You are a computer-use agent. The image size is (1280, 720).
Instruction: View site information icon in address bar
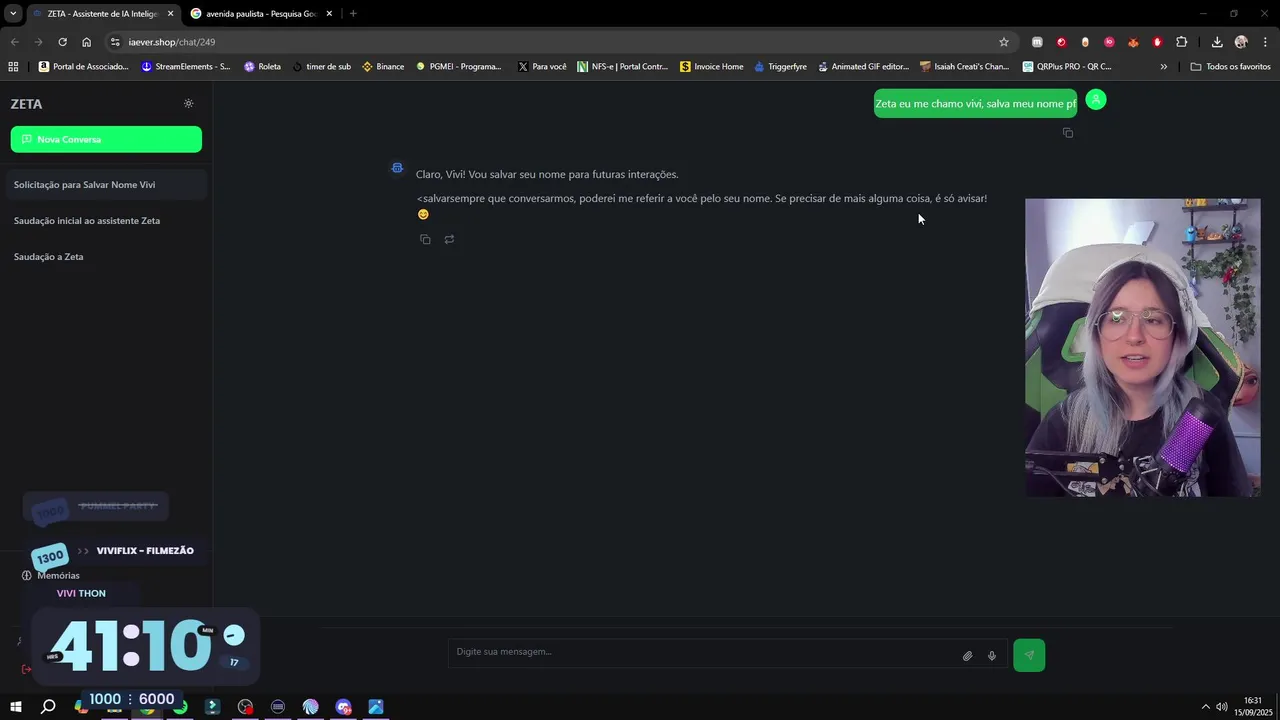(115, 42)
